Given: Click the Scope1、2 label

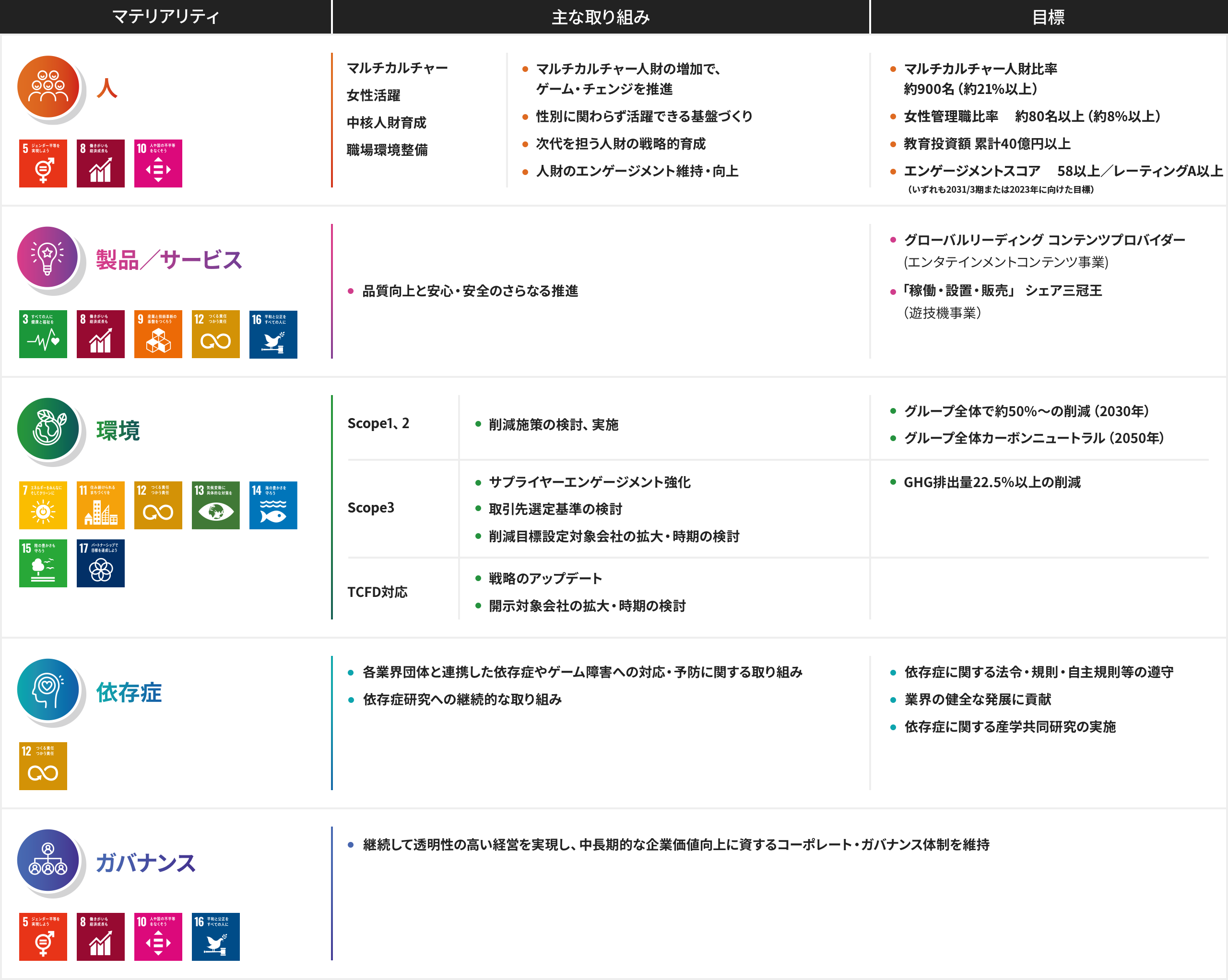Looking at the screenshot, I should (x=378, y=424).
